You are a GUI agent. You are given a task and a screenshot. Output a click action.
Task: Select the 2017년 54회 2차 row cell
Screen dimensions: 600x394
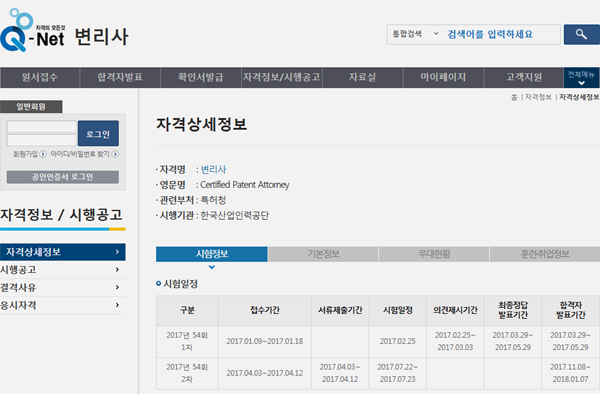point(187,373)
